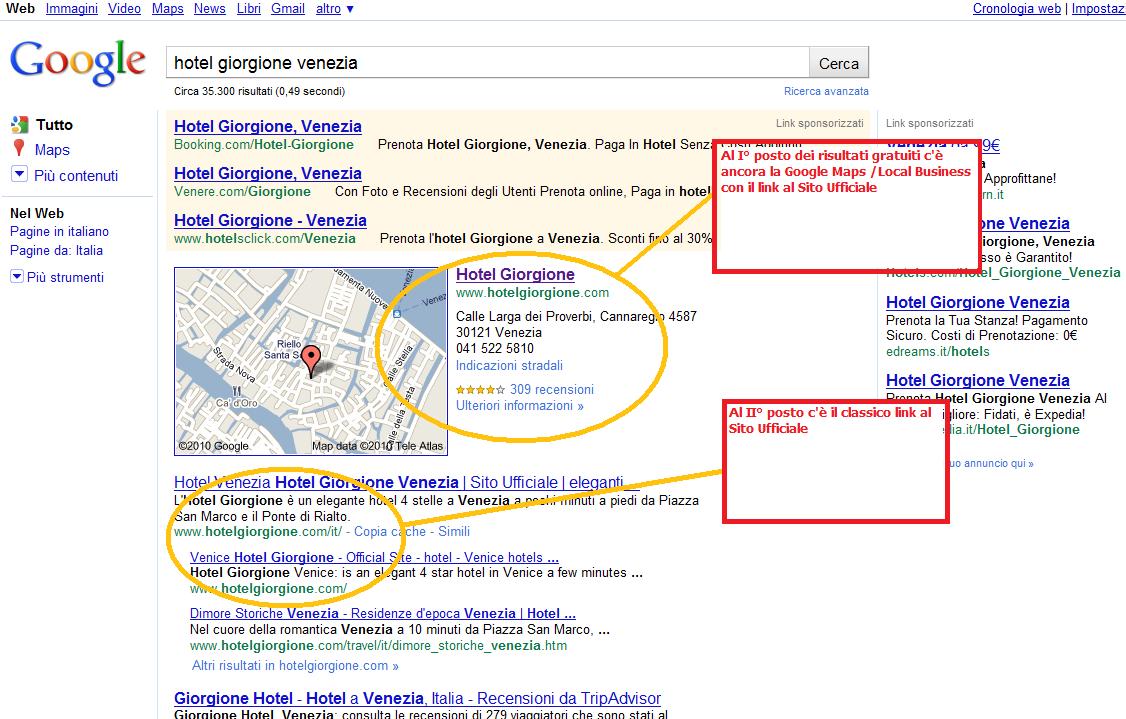Click the text 30121 Venezia
This screenshot has width=1126, height=719.
[499, 333]
